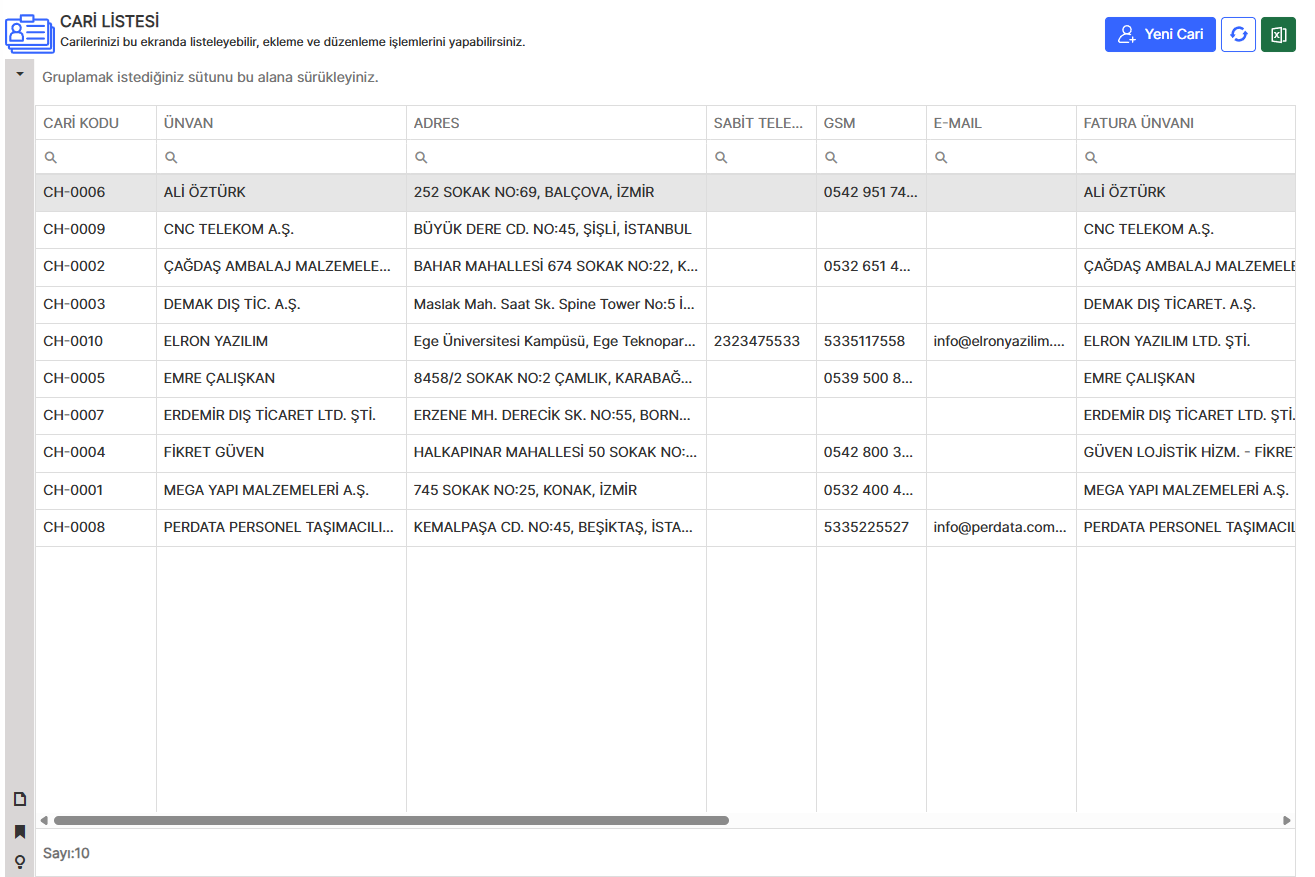Click the horizontal scrollbar right arrow
The width and height of the screenshot is (1315, 877).
pyautogui.click(x=1287, y=821)
